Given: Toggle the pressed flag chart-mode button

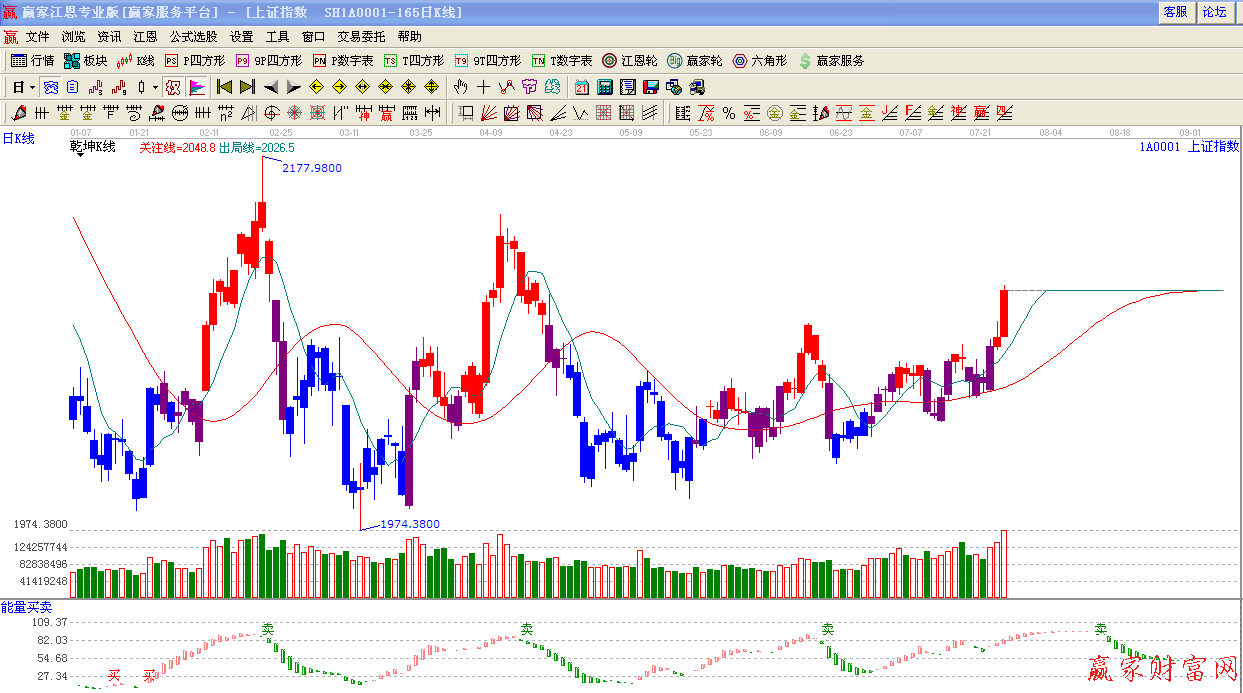Looking at the screenshot, I should click(x=196, y=87).
